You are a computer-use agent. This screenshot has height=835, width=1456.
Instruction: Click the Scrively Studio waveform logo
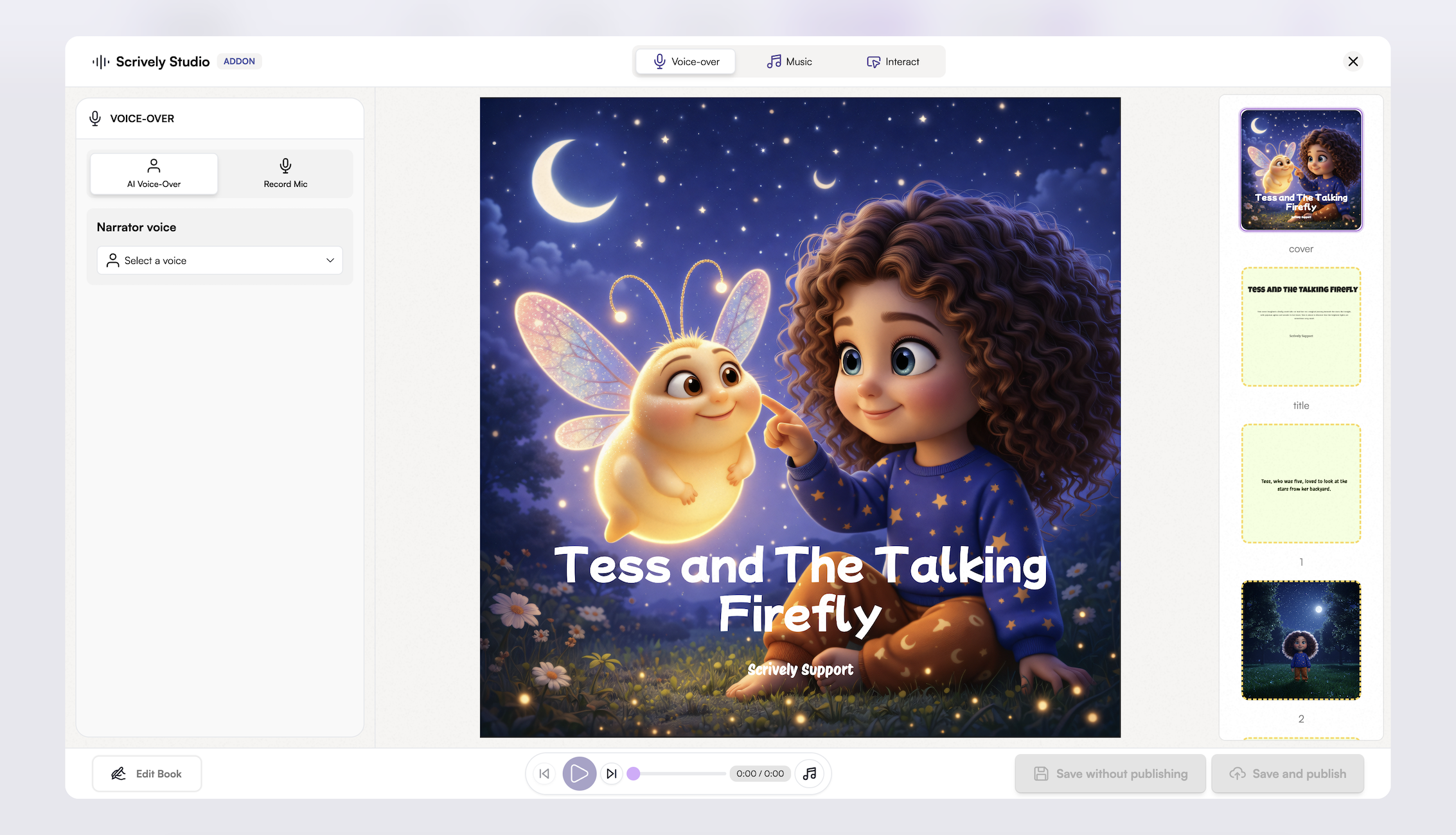point(101,62)
